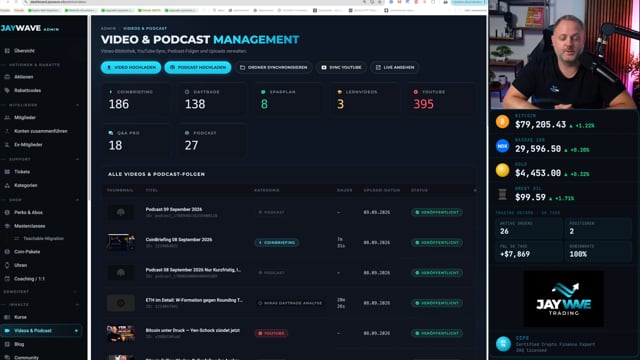Click the Video Hochladen button
This screenshot has height=360, width=640.
131,67
